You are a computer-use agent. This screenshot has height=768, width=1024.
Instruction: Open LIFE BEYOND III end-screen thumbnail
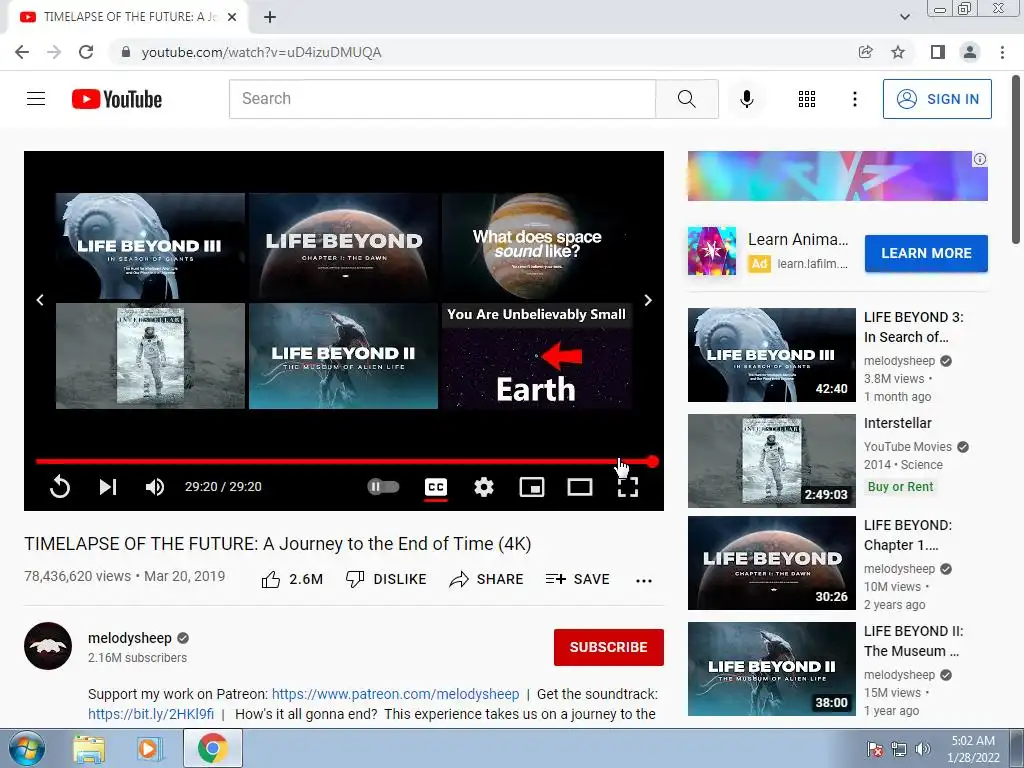point(150,246)
